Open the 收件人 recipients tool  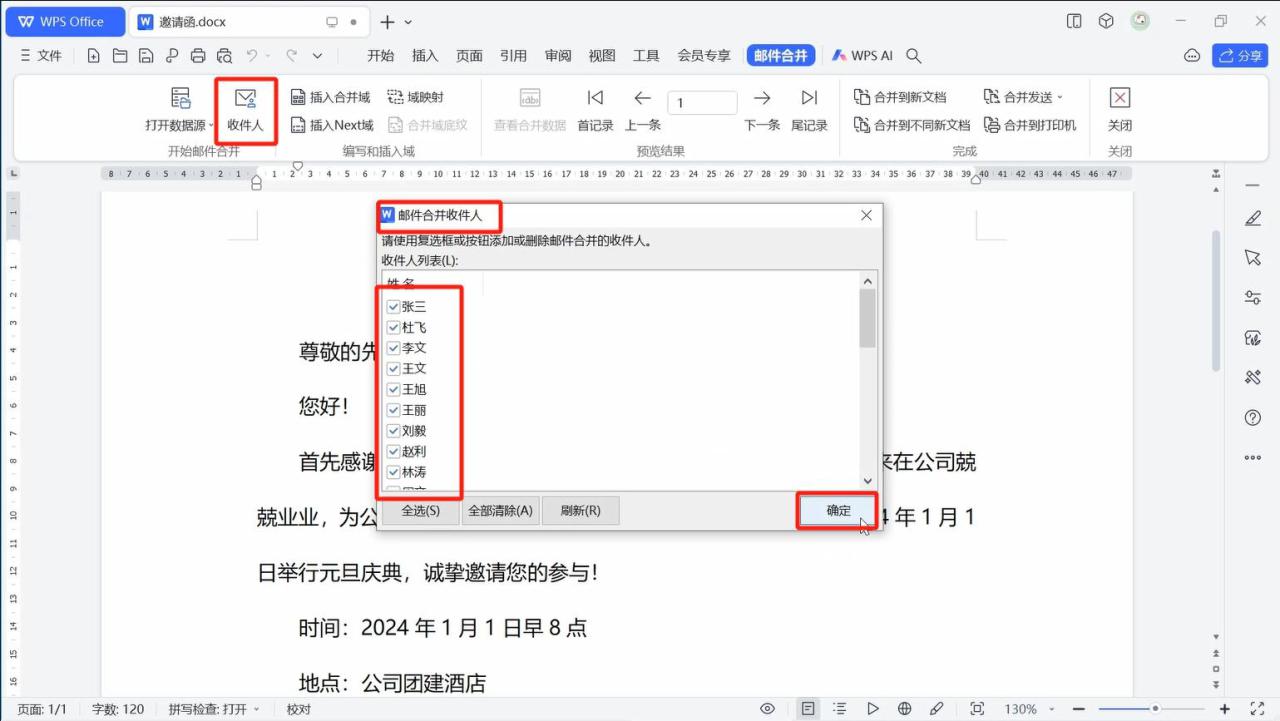point(245,110)
